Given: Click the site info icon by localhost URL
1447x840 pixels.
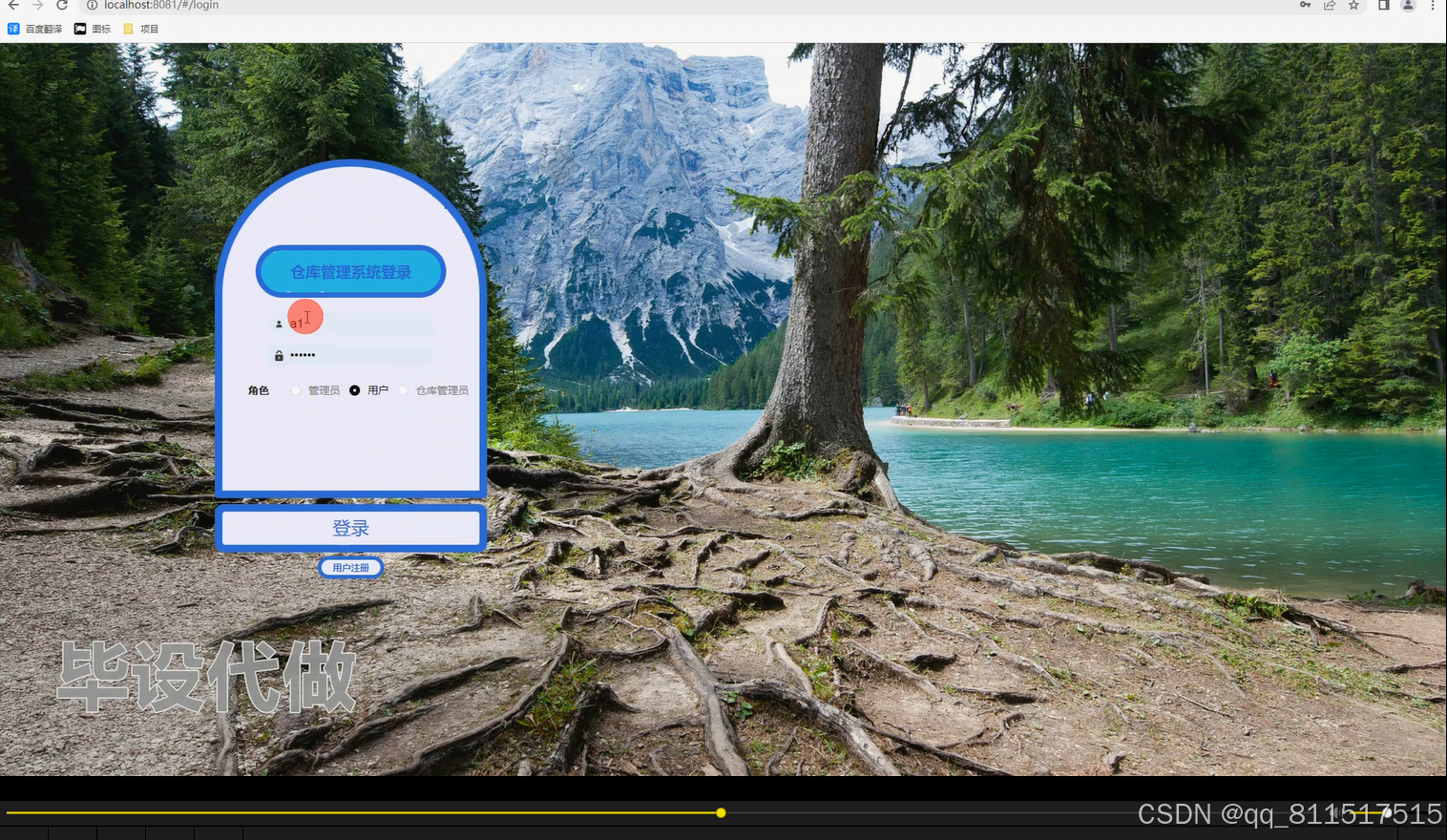Looking at the screenshot, I should point(93,5).
